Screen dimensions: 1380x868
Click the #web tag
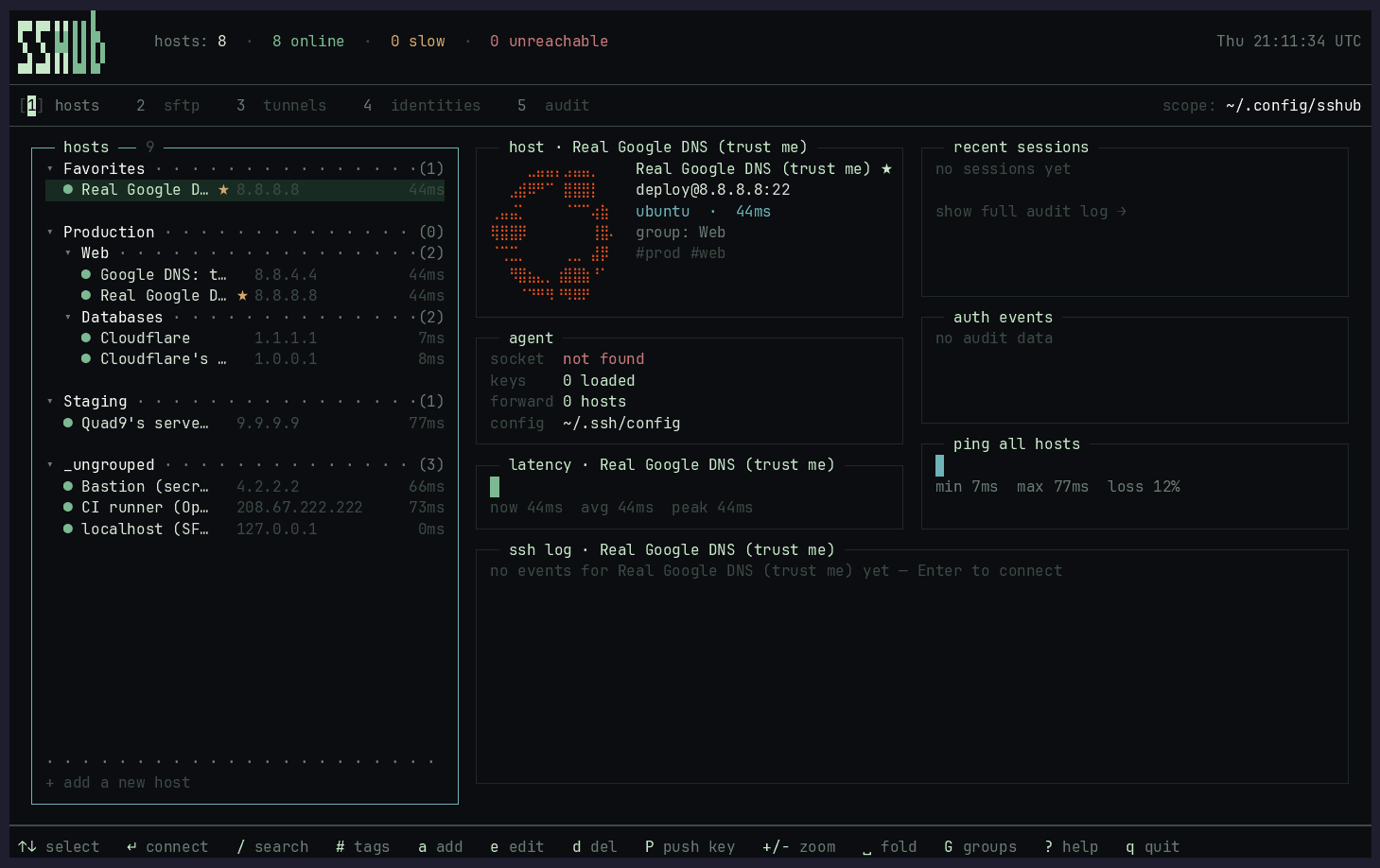pos(708,253)
